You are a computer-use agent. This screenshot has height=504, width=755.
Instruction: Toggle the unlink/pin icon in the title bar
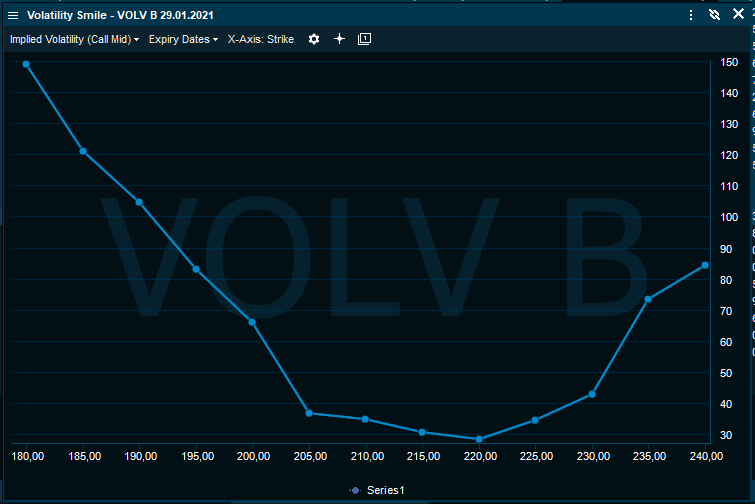pyautogui.click(x=714, y=15)
